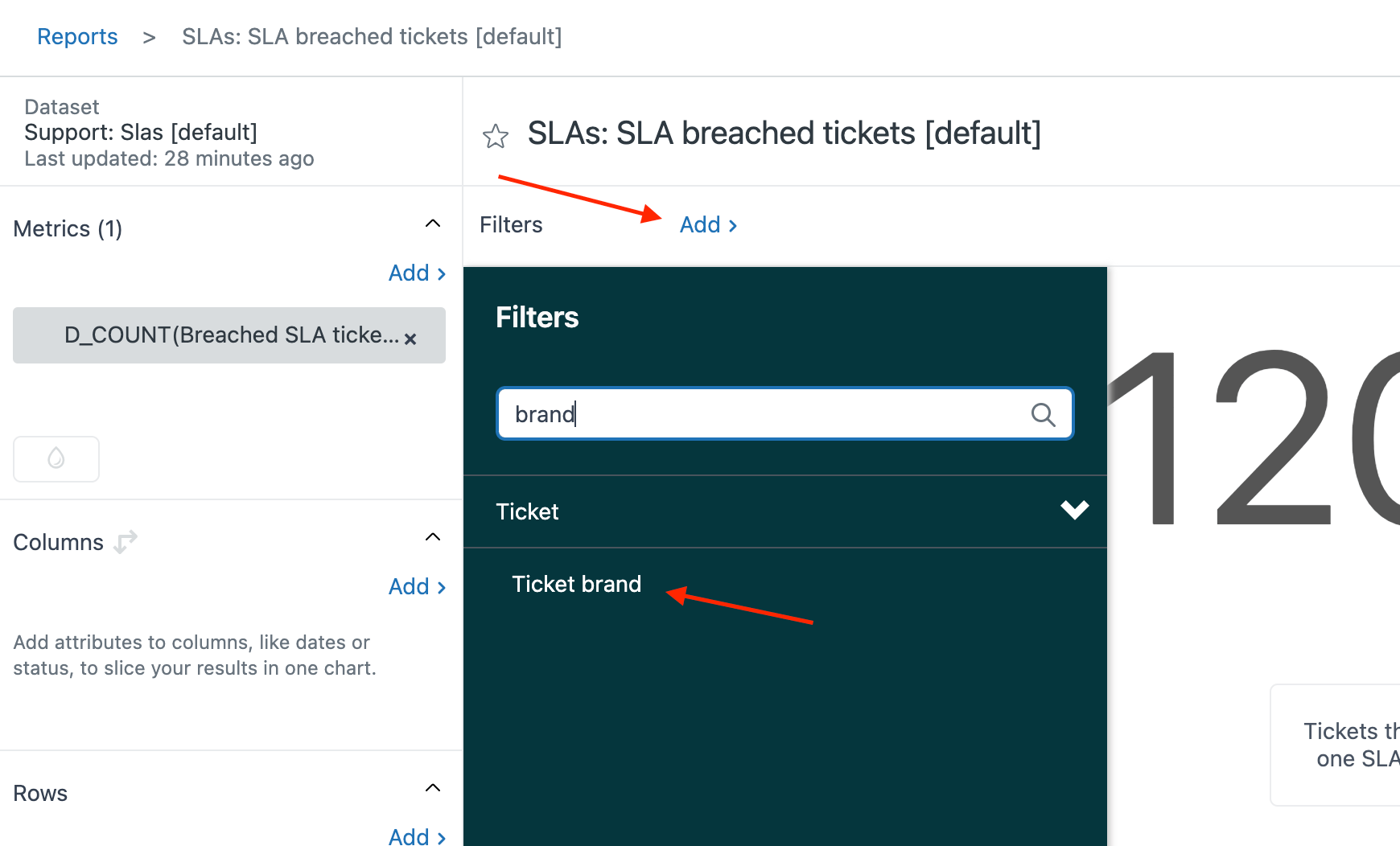This screenshot has width=1400, height=846.
Task: Click the chevron beside the Rows Add link
Action: coord(440,837)
